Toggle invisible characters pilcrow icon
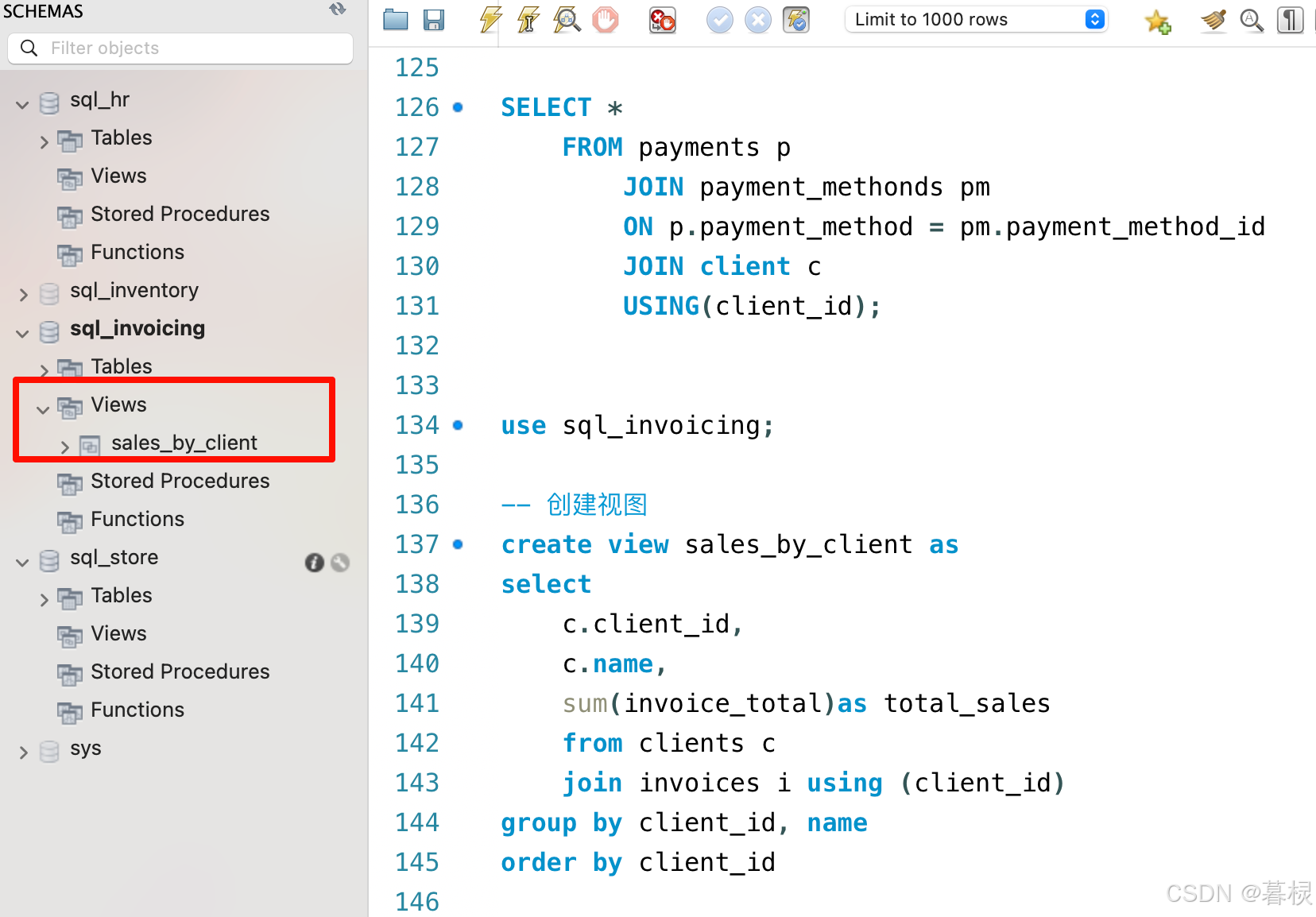 (x=1291, y=20)
